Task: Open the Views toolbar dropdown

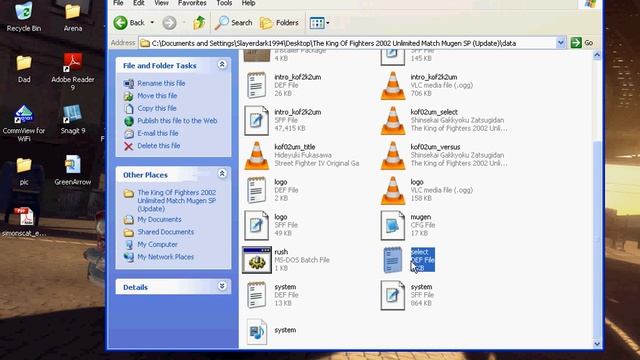Action: click(x=319, y=23)
